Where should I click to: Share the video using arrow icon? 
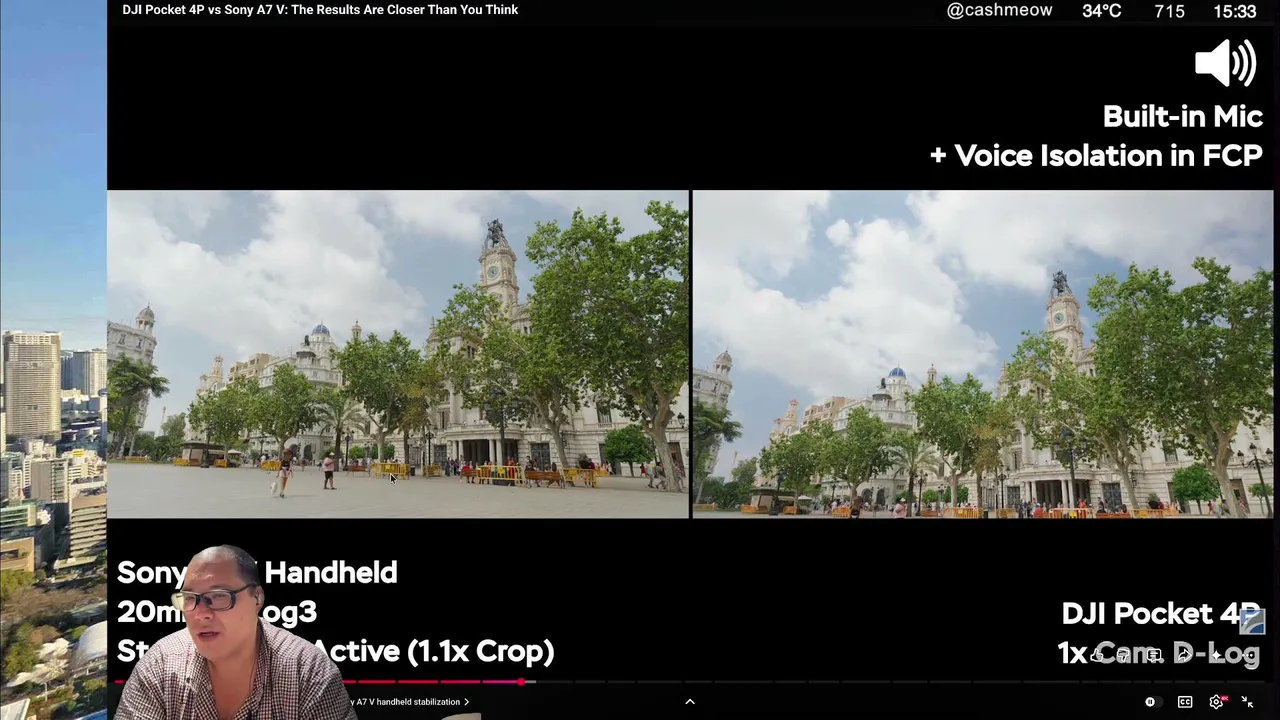[1184, 655]
